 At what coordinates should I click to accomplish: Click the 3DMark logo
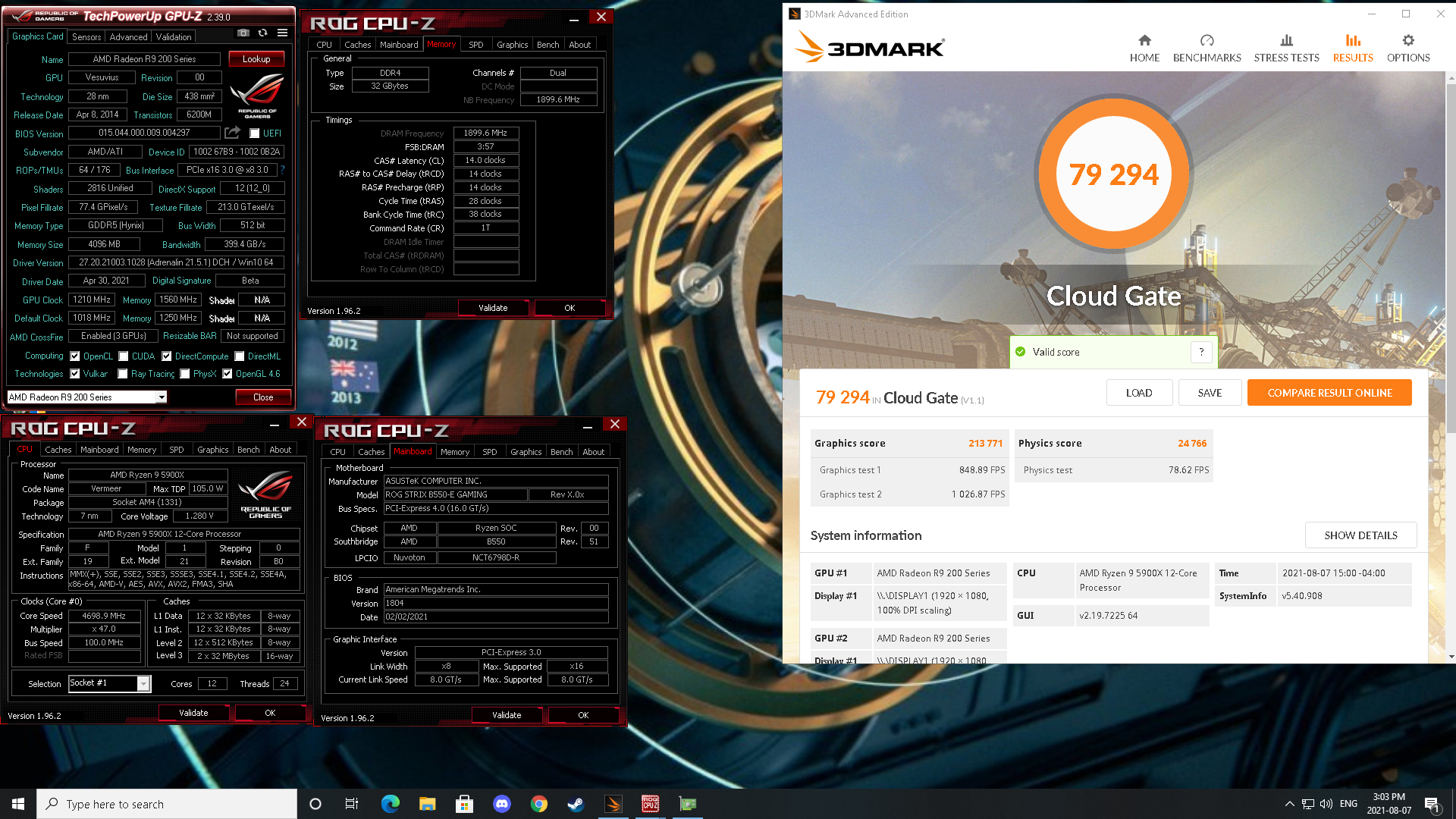pos(869,48)
